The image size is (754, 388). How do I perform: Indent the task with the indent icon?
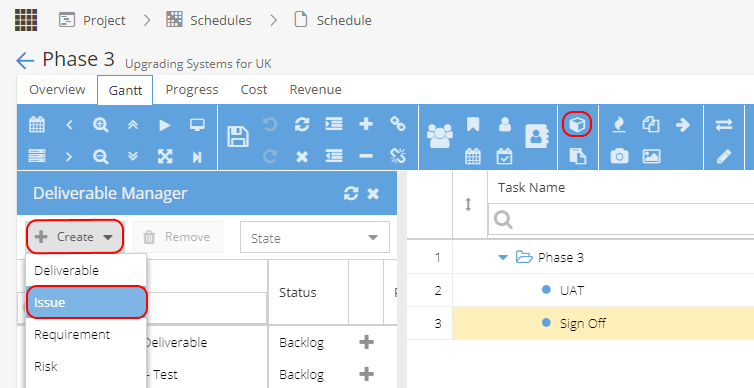click(x=334, y=125)
